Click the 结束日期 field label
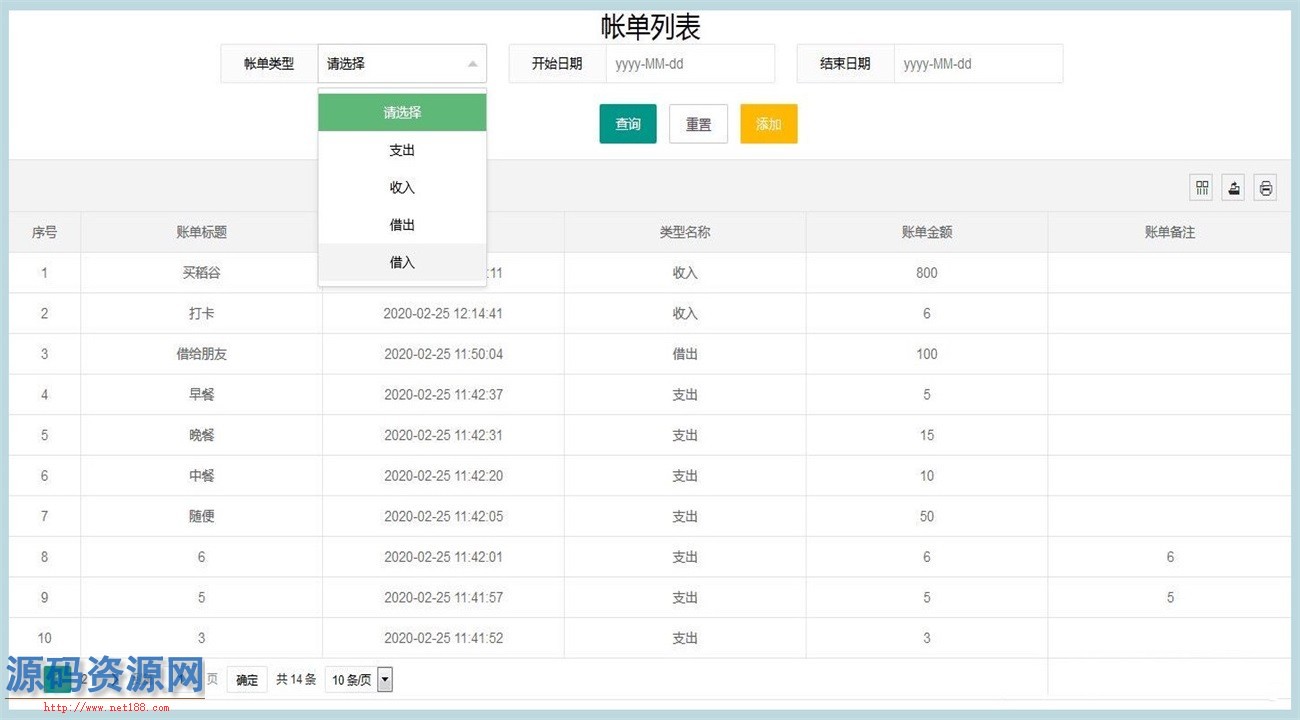Viewport: 1300px width, 720px height. click(845, 63)
